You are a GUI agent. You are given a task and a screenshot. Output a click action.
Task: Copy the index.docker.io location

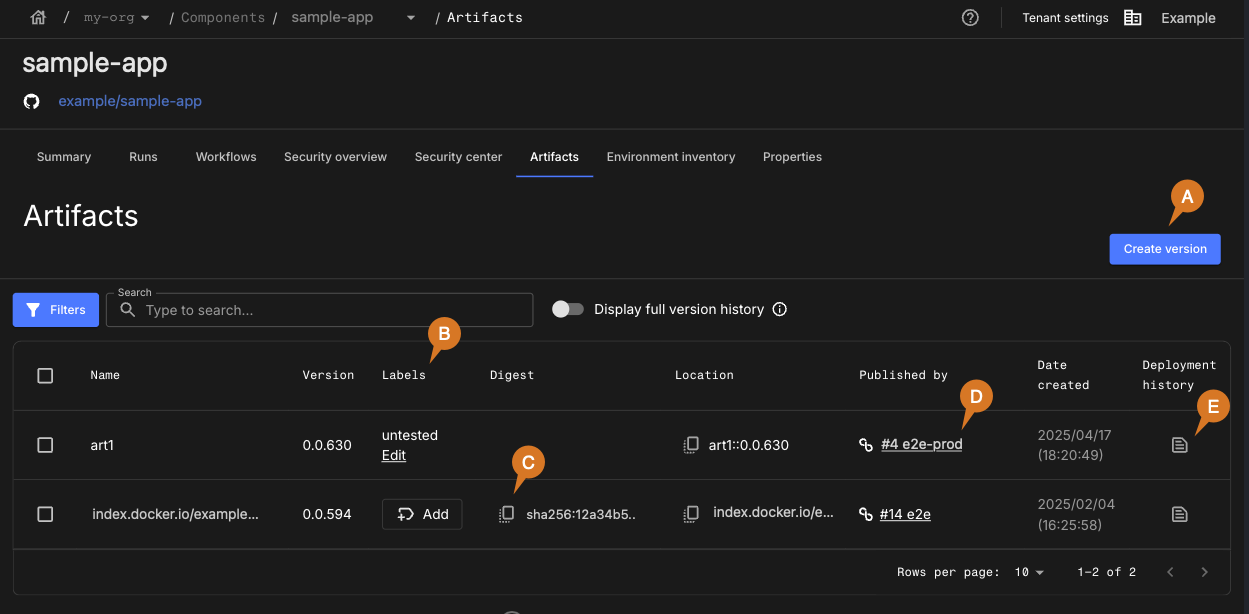(691, 514)
